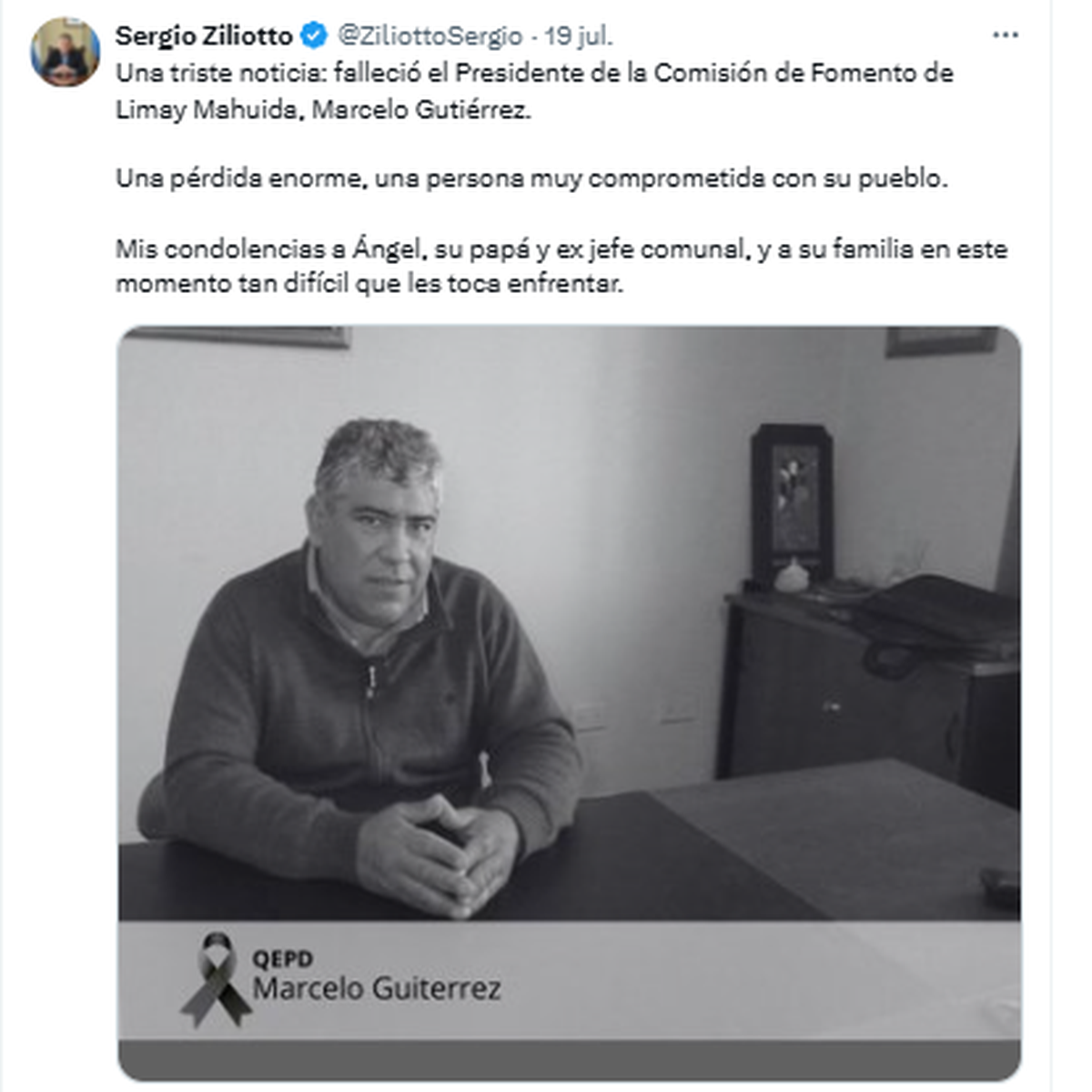This screenshot has height=1092, width=1092.
Task: Open Sergio Ziliotto's profile avatar
Action: click(66, 52)
